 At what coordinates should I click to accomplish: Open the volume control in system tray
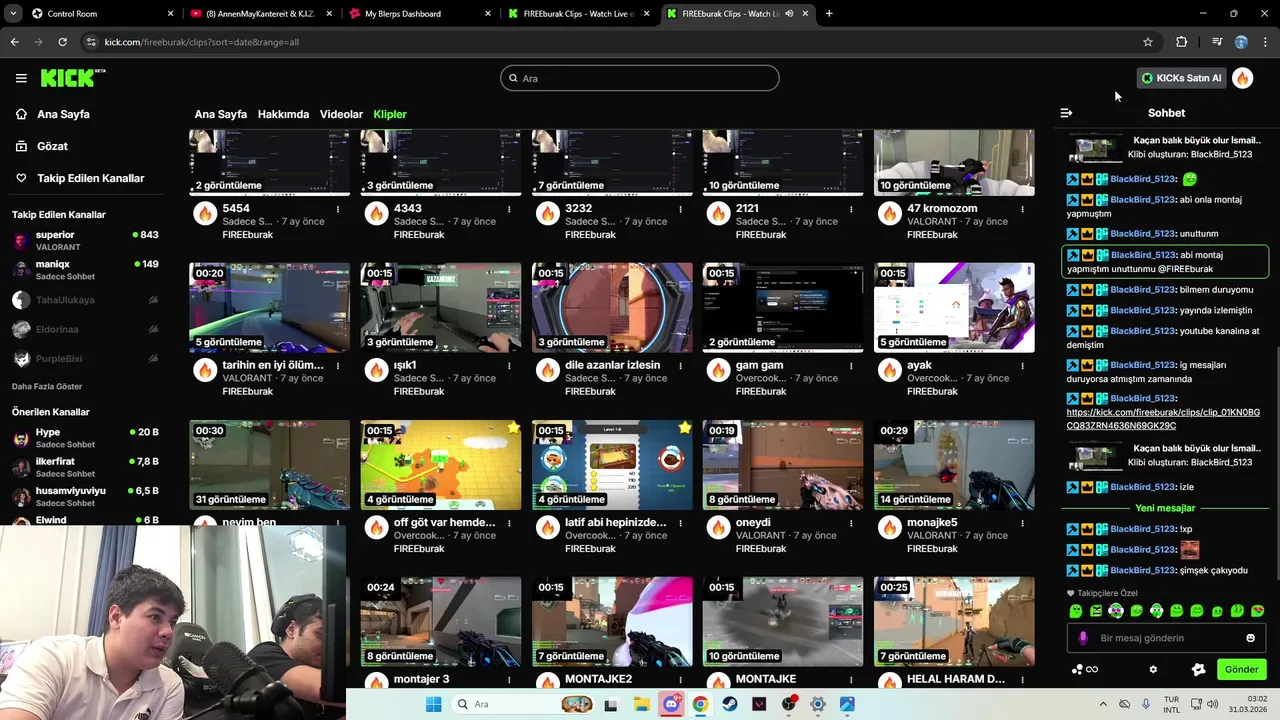1212,704
